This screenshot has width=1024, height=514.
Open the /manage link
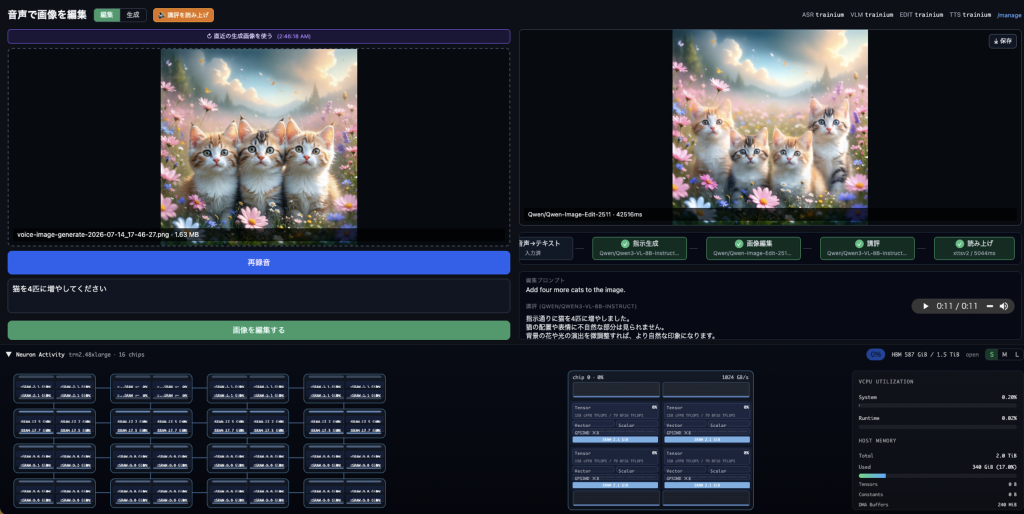1009,14
